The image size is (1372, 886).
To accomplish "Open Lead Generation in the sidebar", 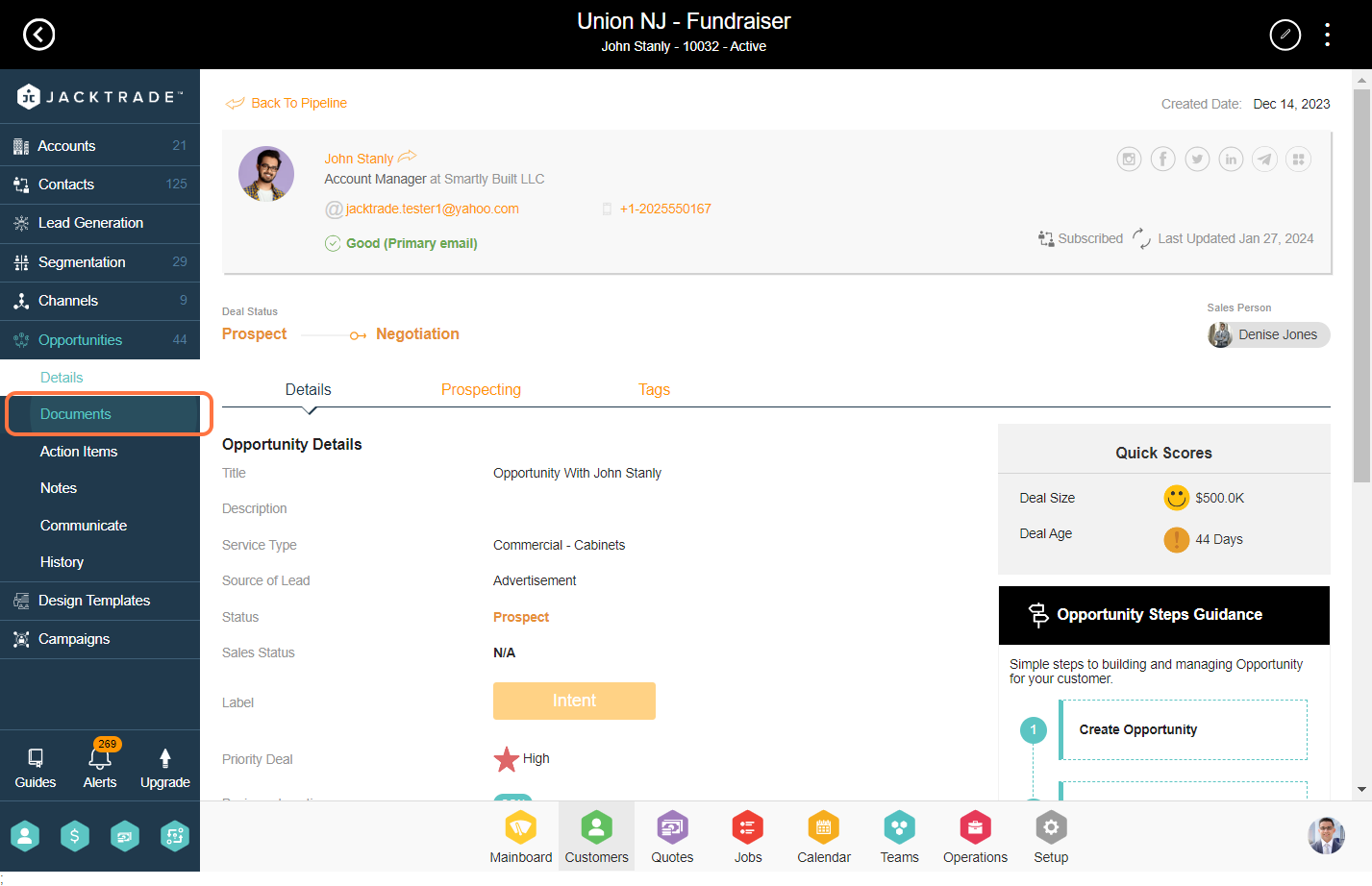I will pyautogui.click(x=100, y=223).
